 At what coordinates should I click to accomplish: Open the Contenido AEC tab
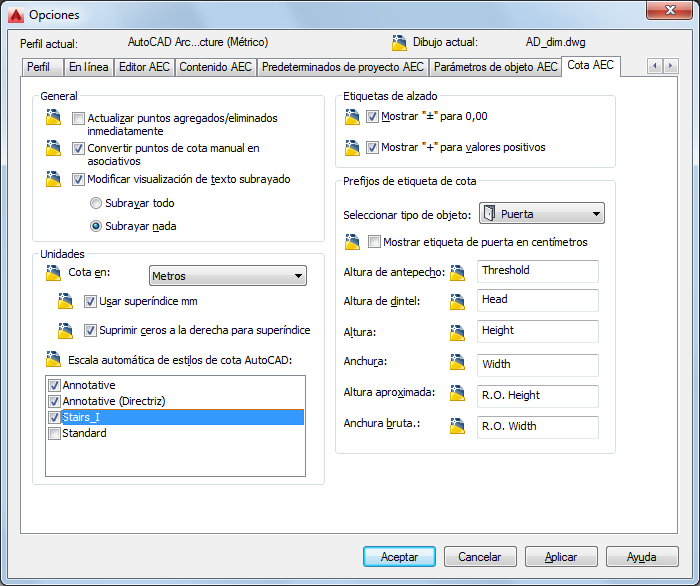(x=216, y=67)
